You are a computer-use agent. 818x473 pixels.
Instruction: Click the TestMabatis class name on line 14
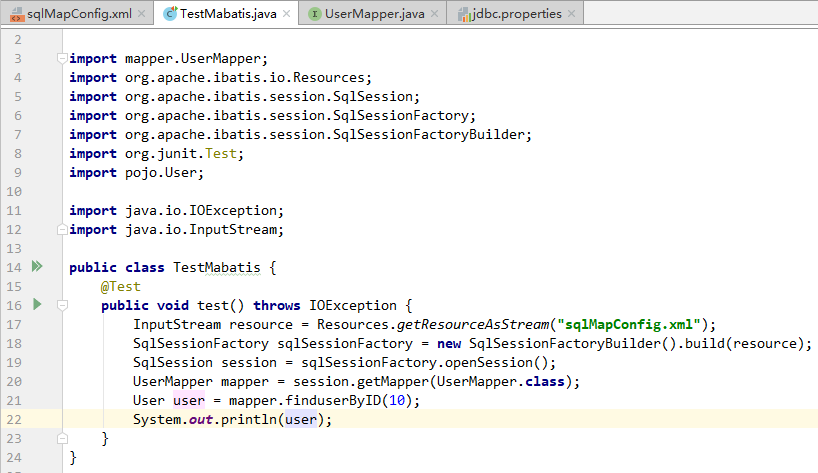coord(216,268)
